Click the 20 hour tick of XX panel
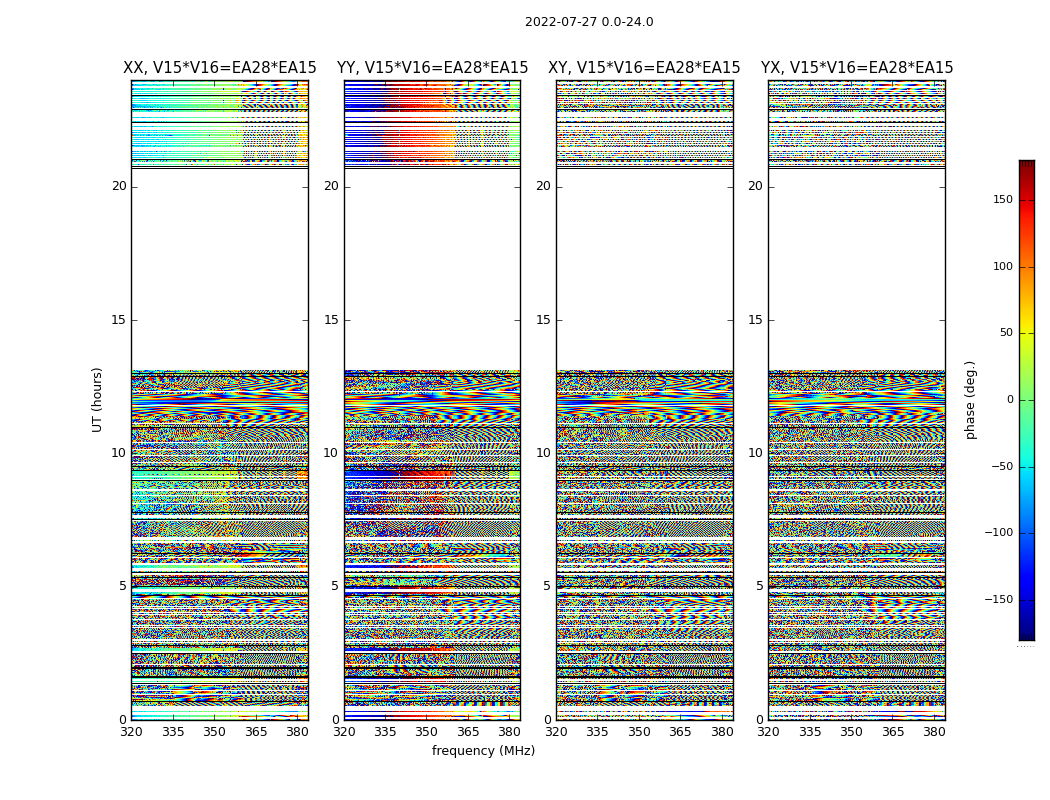Image resolution: width=1050 pixels, height=800 pixels. click(x=119, y=186)
